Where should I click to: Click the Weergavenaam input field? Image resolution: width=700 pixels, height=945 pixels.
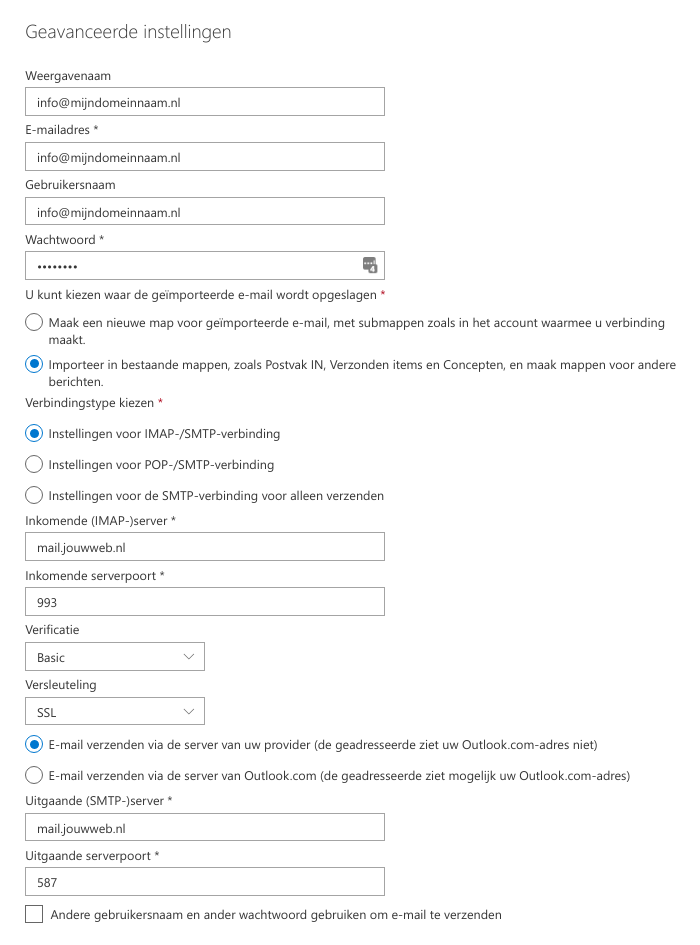pyautogui.click(x=204, y=102)
